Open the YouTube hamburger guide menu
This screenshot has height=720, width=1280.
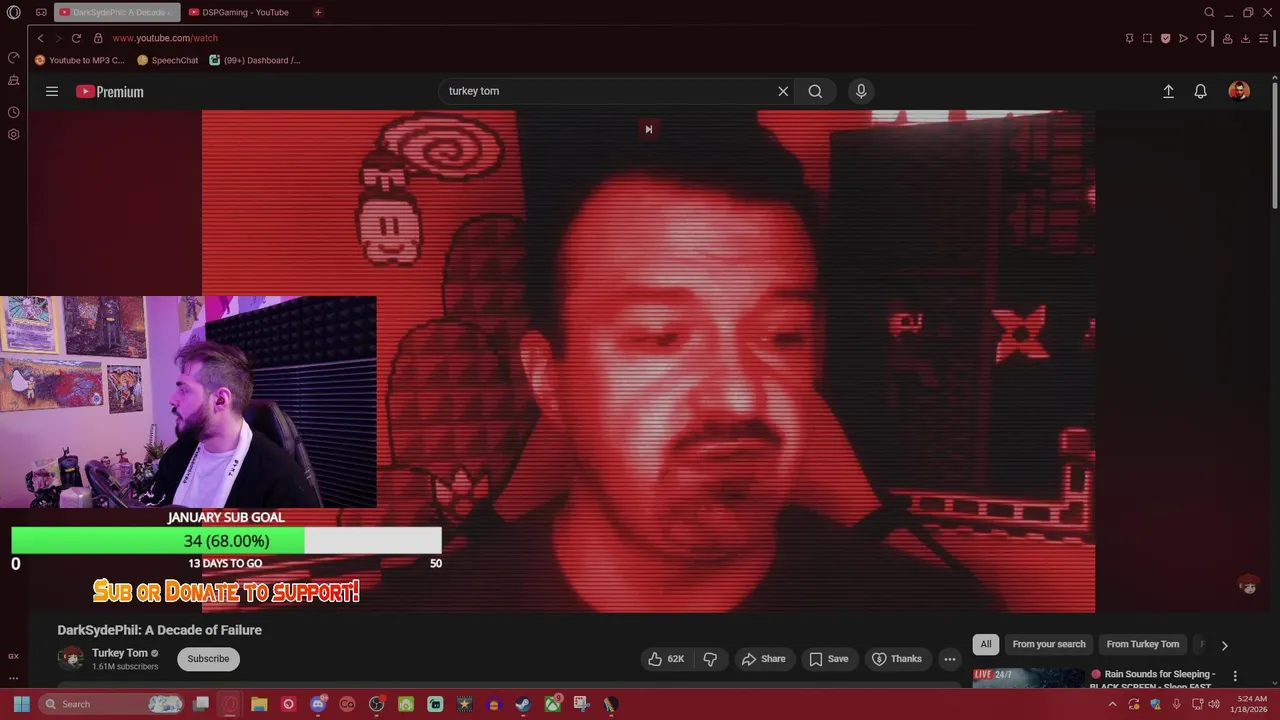[52, 91]
